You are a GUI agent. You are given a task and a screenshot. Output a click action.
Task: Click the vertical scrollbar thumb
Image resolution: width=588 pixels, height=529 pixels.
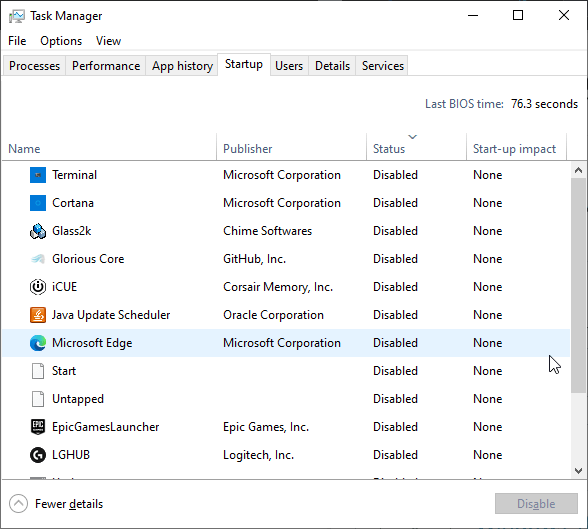click(578, 286)
